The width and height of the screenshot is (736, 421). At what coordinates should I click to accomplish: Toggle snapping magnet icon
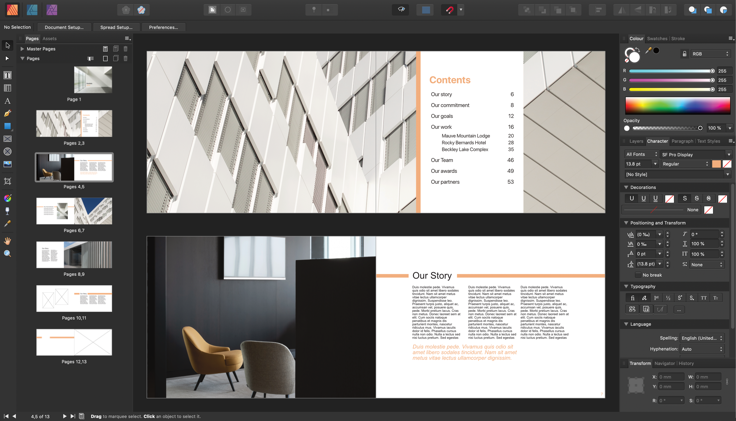(x=449, y=9)
